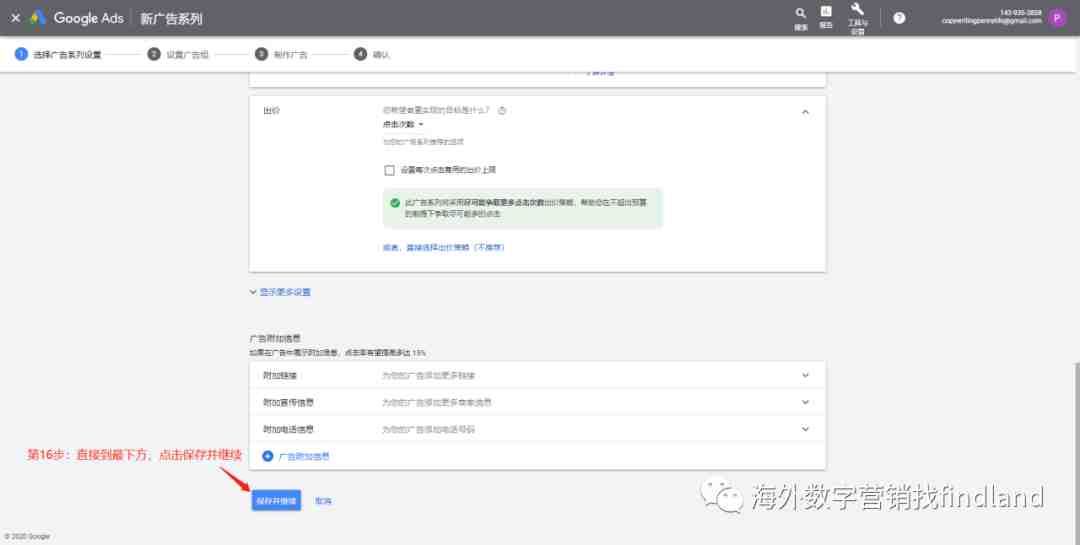The width and height of the screenshot is (1080, 545).
Task: Click the help icon beside bidding question
Action: coord(502,110)
